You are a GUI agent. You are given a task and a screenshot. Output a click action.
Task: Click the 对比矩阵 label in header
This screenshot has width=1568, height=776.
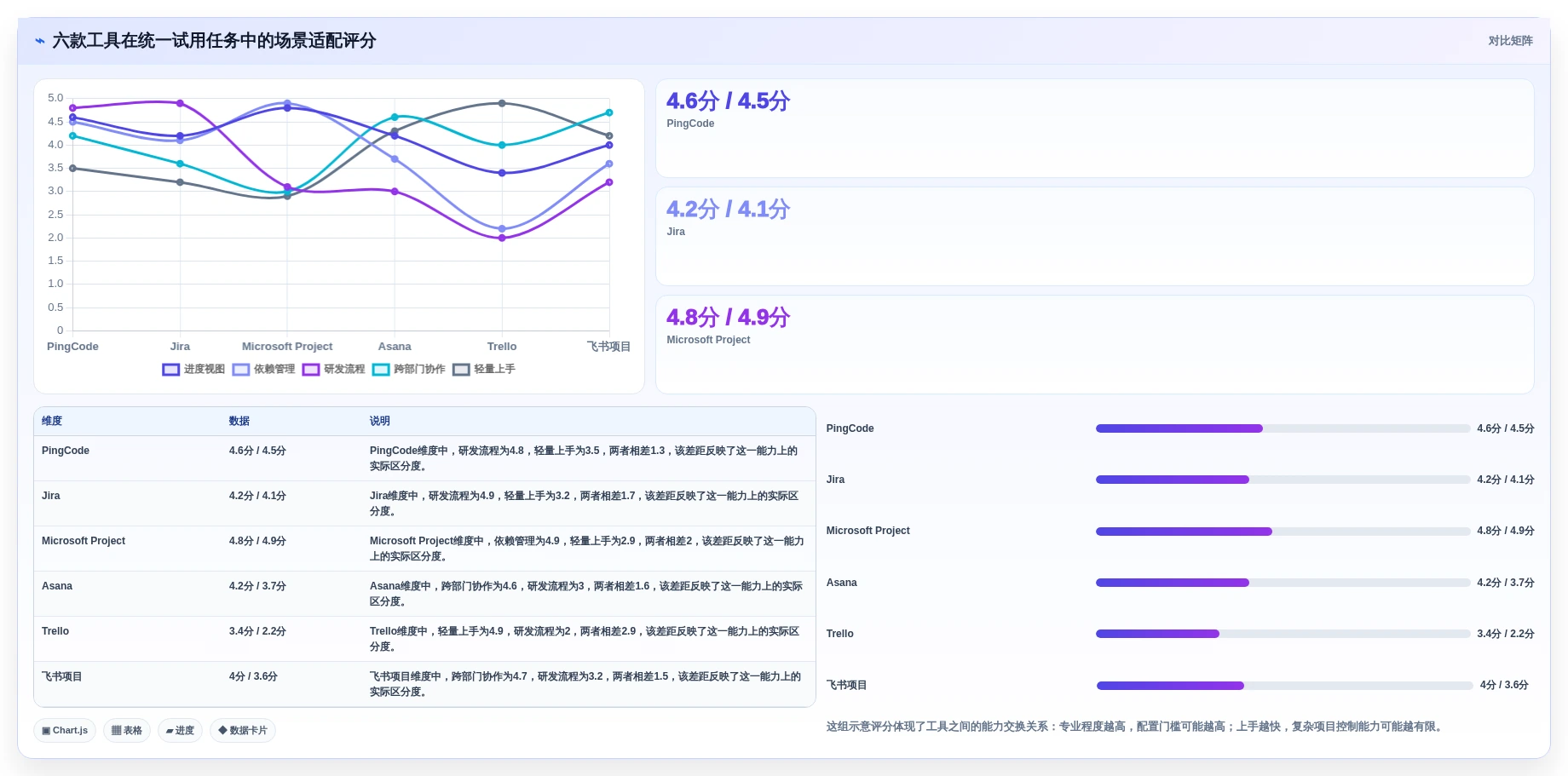click(x=1510, y=41)
